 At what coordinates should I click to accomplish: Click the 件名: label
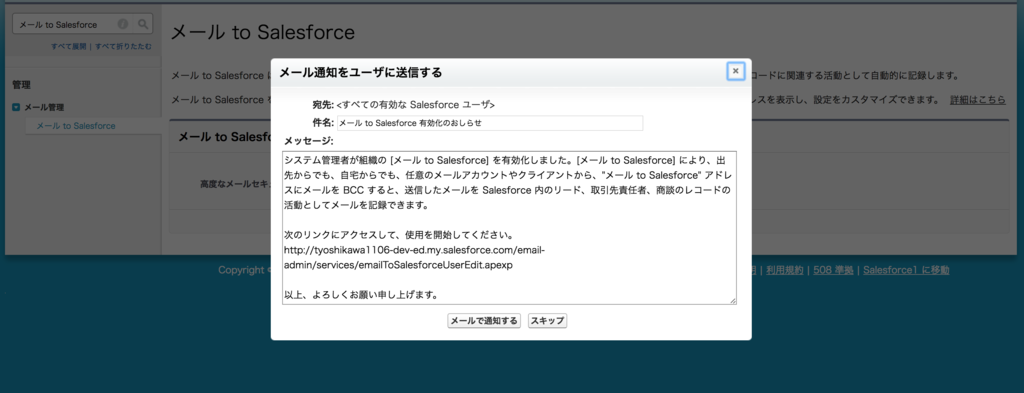tap(323, 122)
